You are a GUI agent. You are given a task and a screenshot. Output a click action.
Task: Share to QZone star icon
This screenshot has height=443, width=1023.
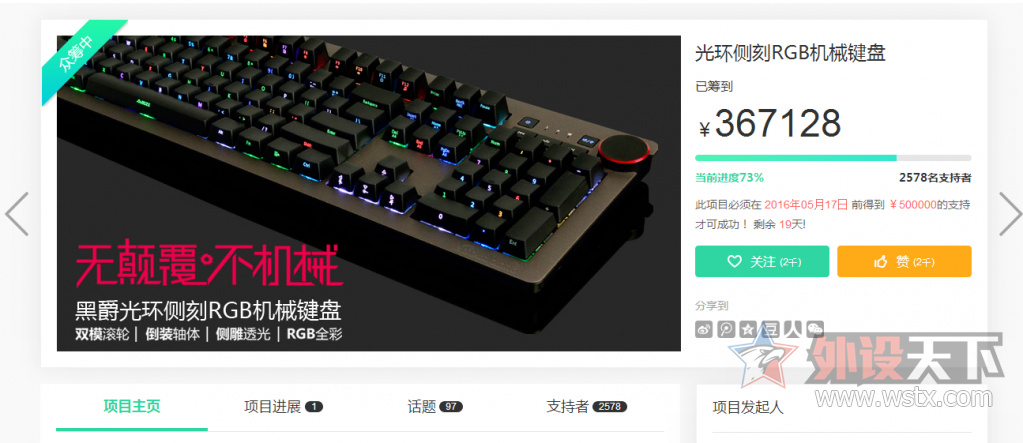pos(748,329)
